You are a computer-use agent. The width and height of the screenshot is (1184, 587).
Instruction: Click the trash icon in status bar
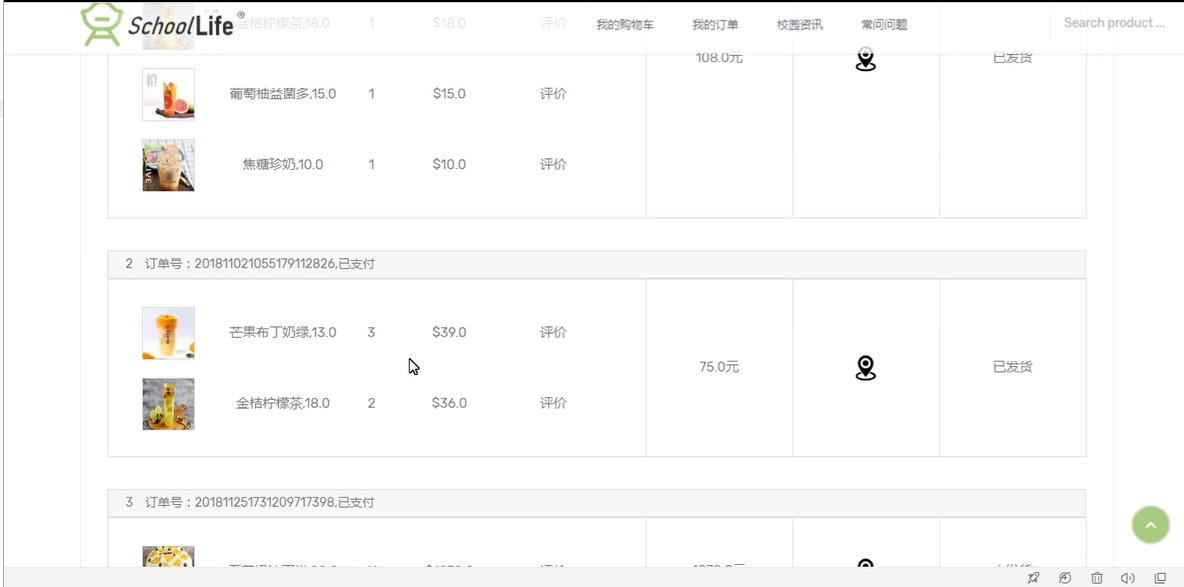(x=1097, y=578)
